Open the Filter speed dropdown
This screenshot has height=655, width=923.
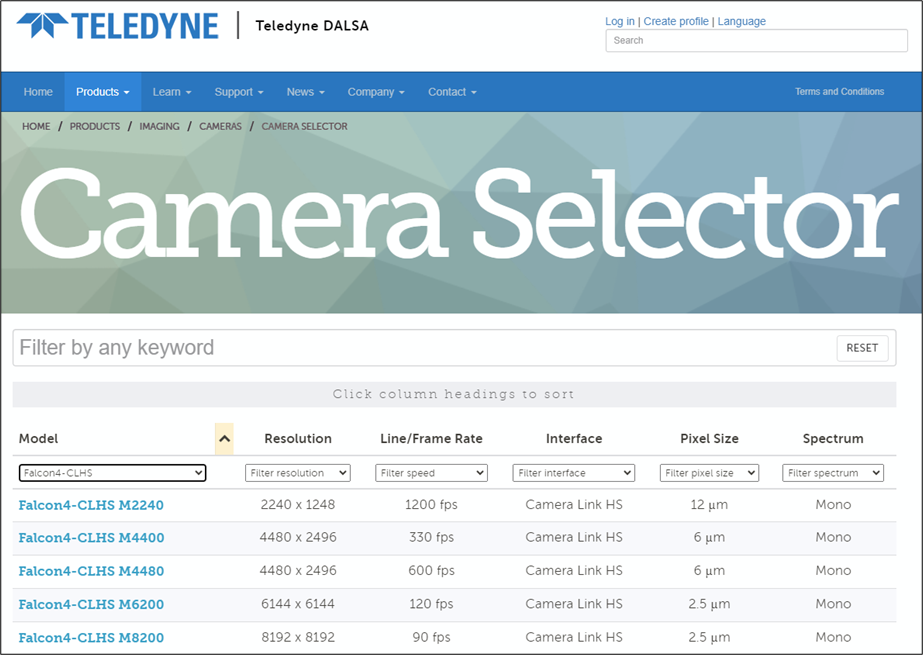[x=431, y=473]
